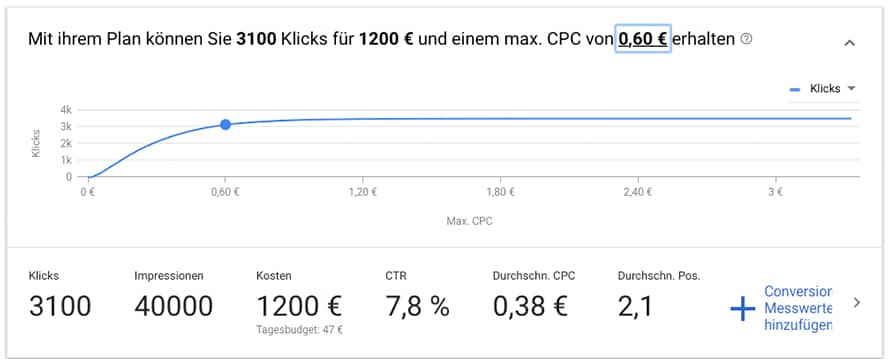
Task: Select the Impressionen metric 40000
Action: coord(173,307)
